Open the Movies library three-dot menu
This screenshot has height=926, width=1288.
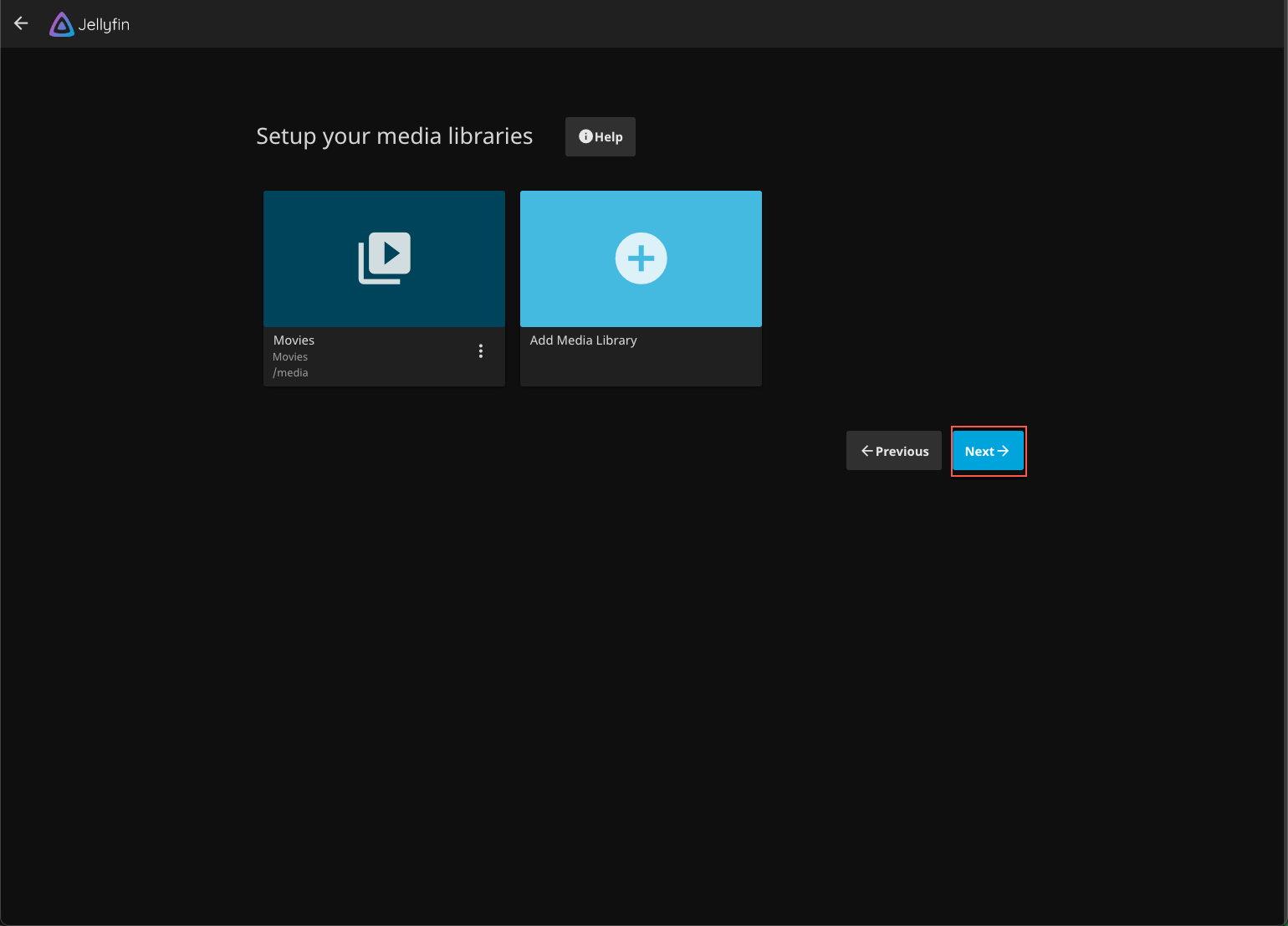click(x=481, y=351)
